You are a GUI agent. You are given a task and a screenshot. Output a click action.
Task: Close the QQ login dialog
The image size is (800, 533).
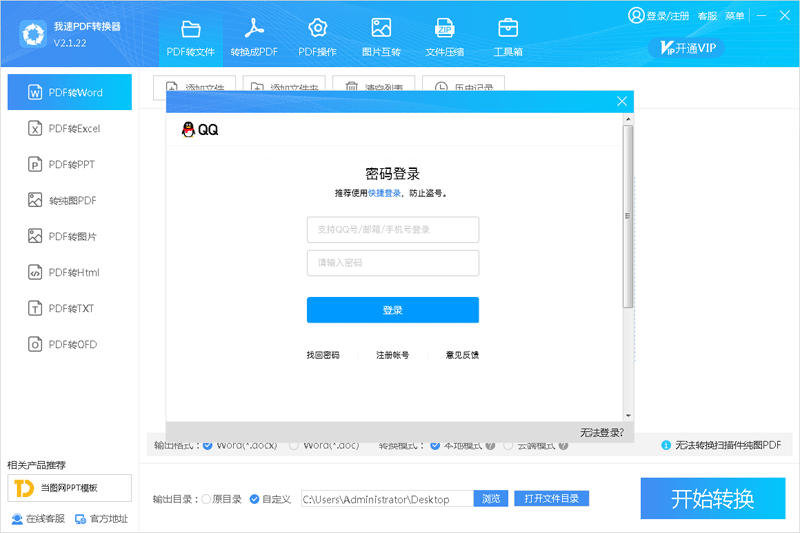pyautogui.click(x=622, y=101)
